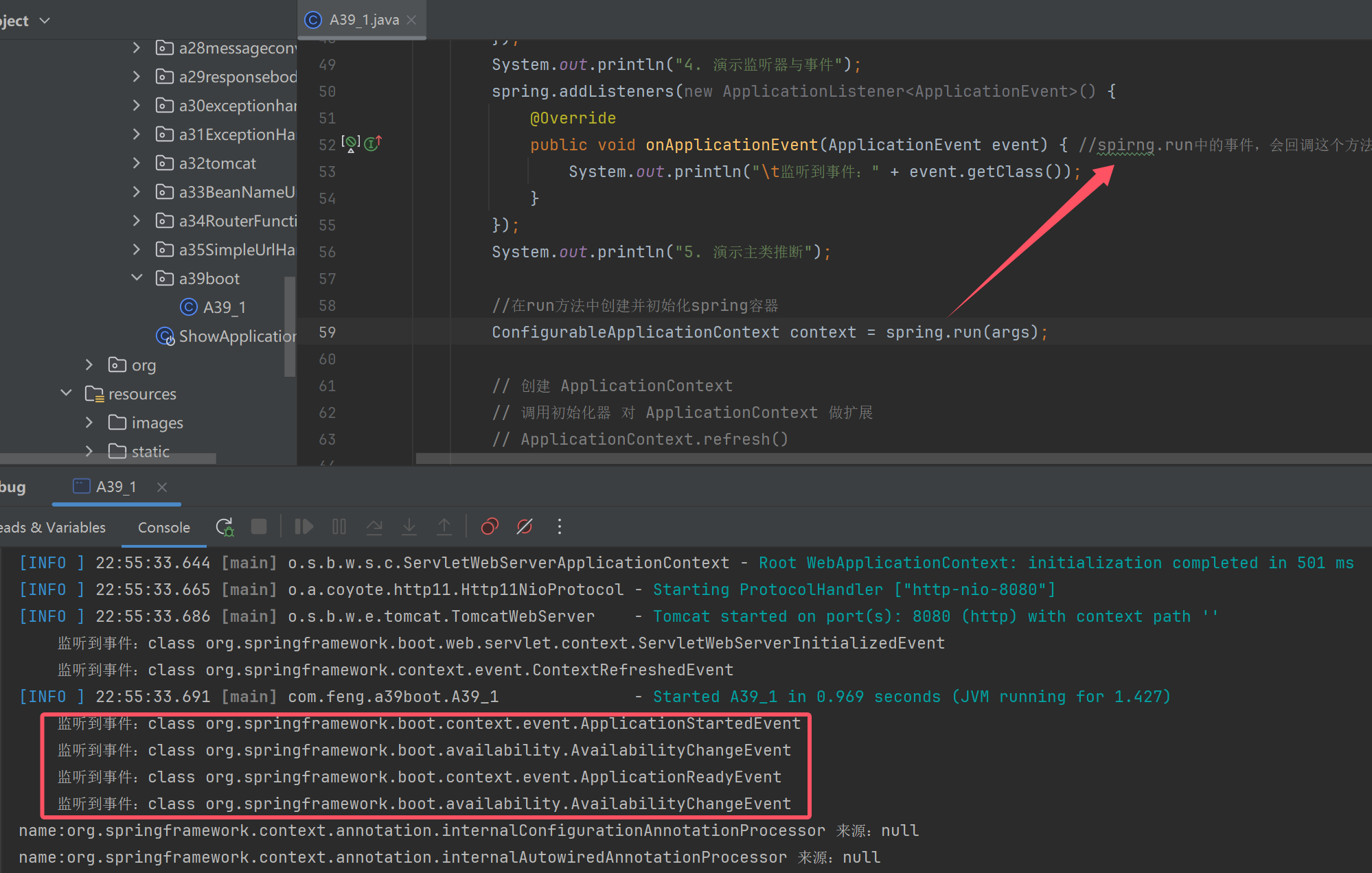Click the Step Over debugger icon
The width and height of the screenshot is (1372, 873).
tap(374, 526)
